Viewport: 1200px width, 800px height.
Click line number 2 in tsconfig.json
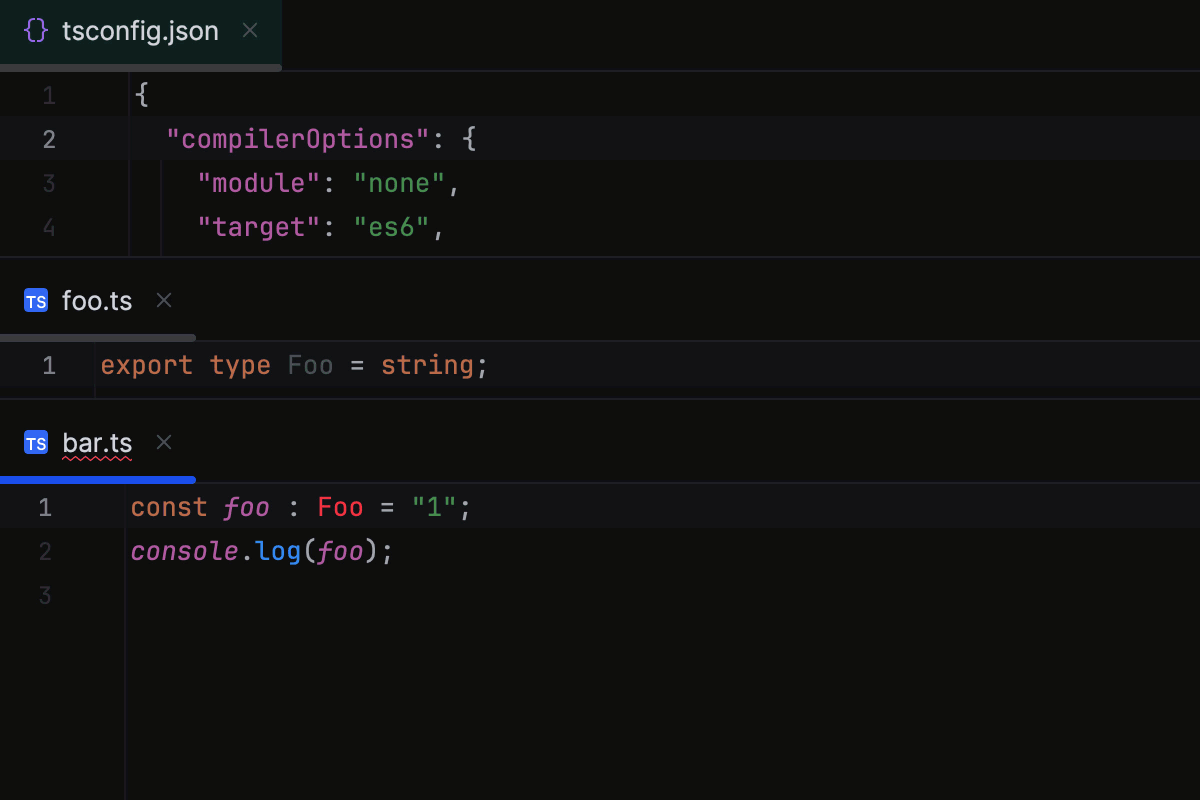point(48,138)
